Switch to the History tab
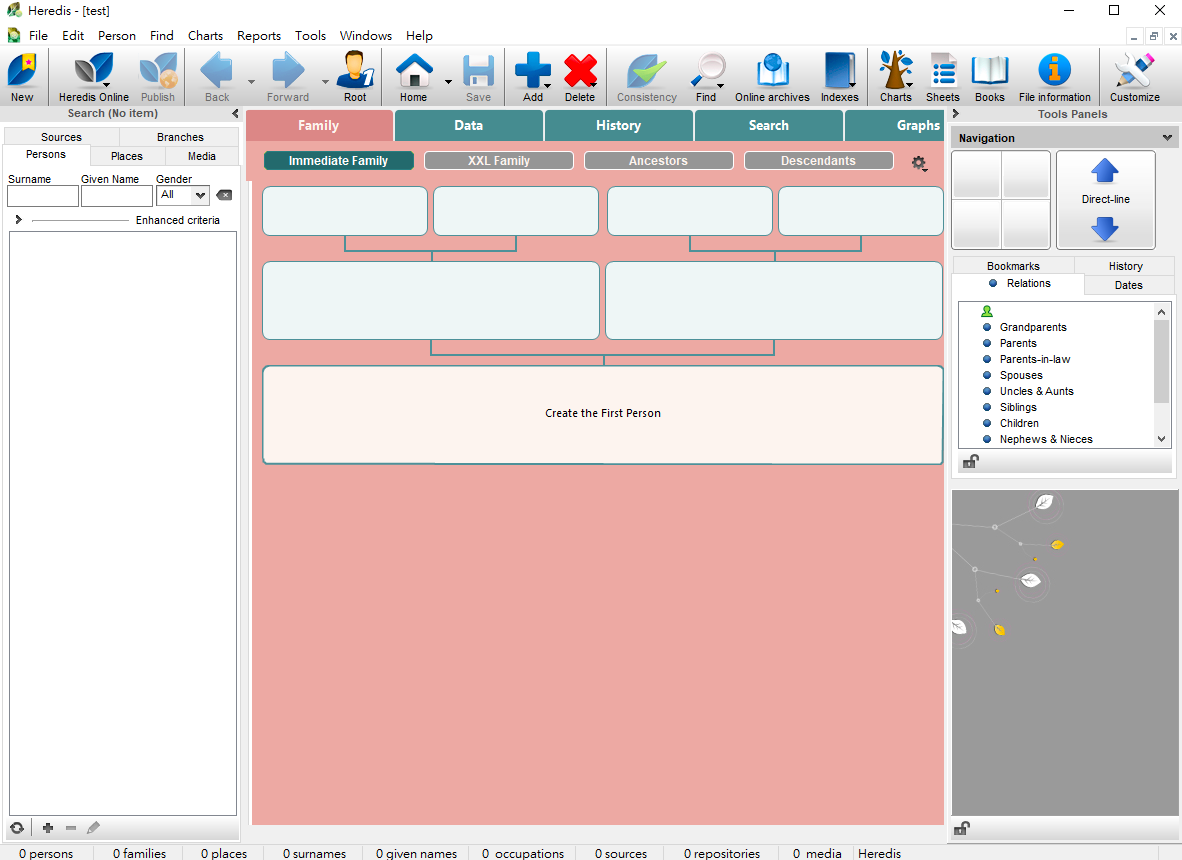 point(618,126)
